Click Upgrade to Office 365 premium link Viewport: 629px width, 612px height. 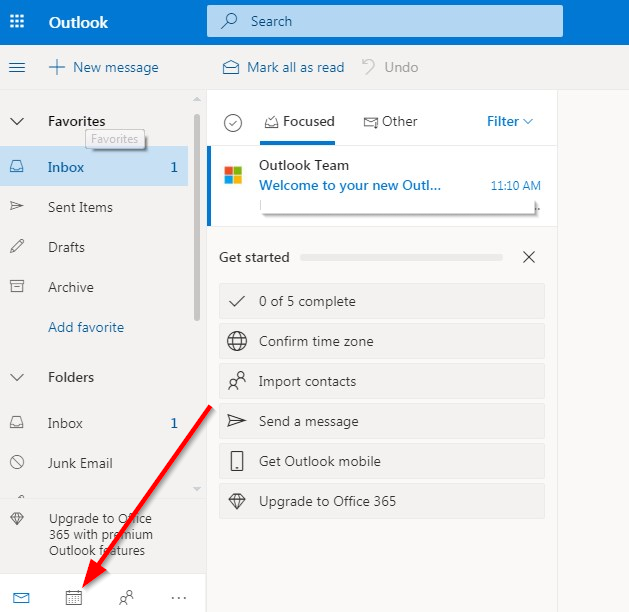[101, 534]
